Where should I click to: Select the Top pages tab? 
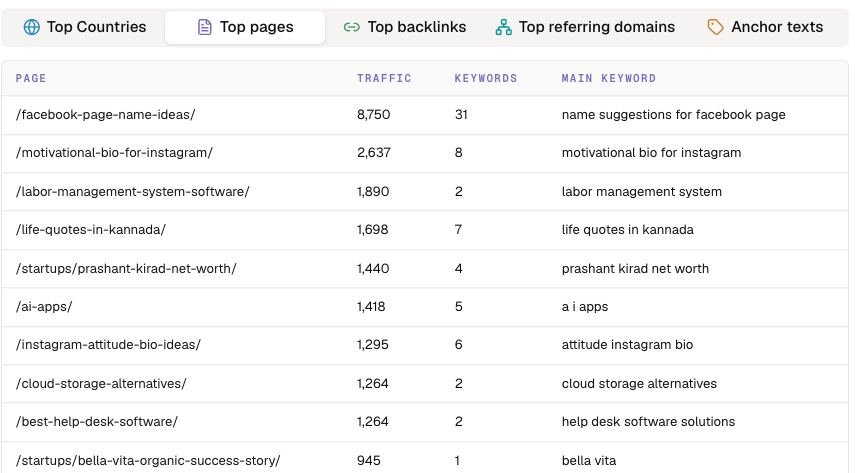tap(245, 27)
